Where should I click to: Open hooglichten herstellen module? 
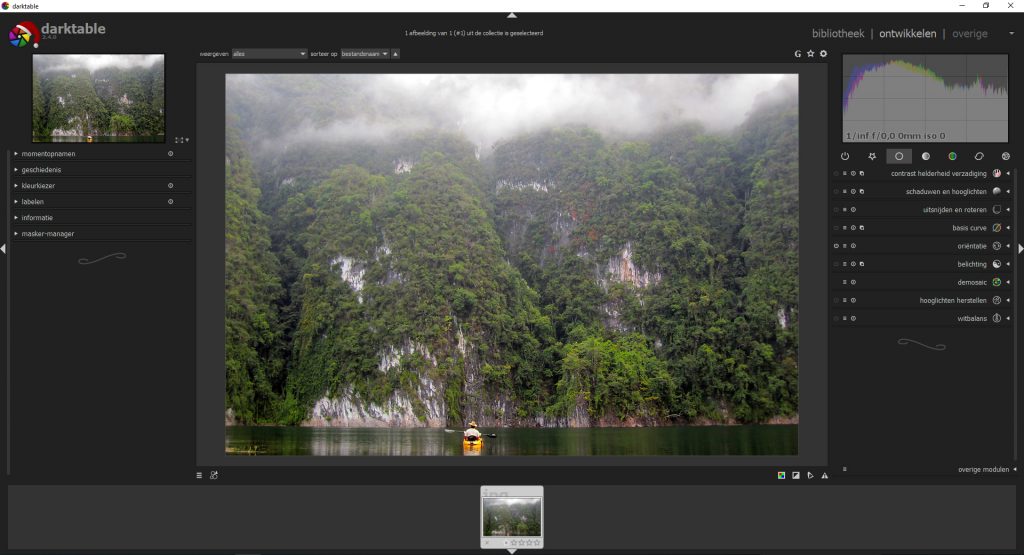tap(953, 300)
